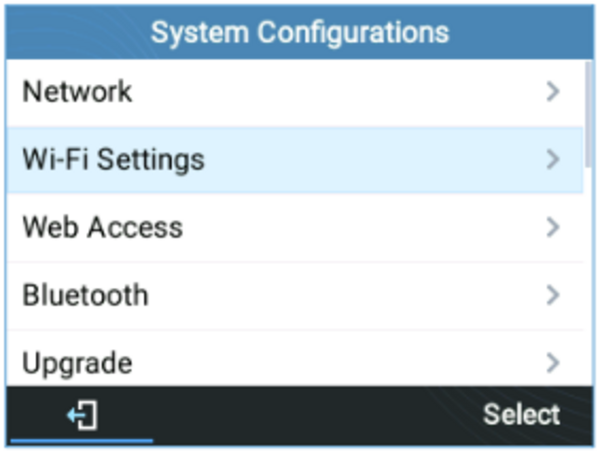The image size is (600, 452).
Task: Choose the Bluetooth menu entry
Action: click(x=295, y=295)
